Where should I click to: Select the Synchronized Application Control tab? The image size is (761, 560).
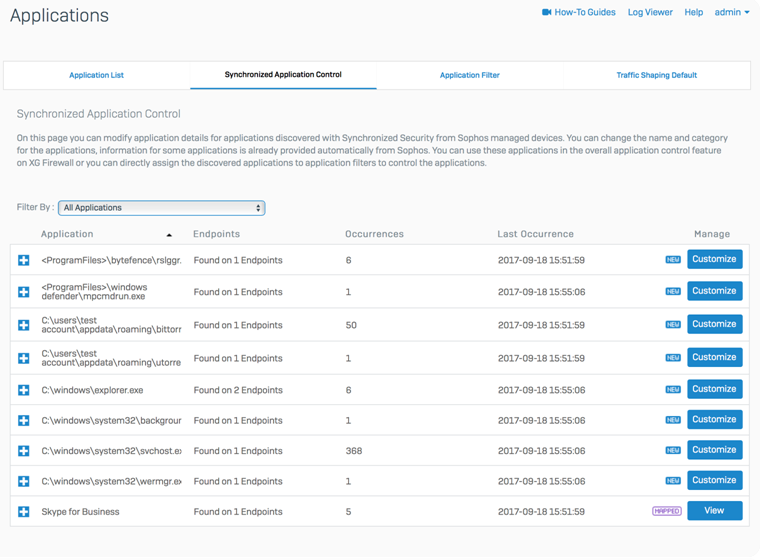[x=283, y=75]
